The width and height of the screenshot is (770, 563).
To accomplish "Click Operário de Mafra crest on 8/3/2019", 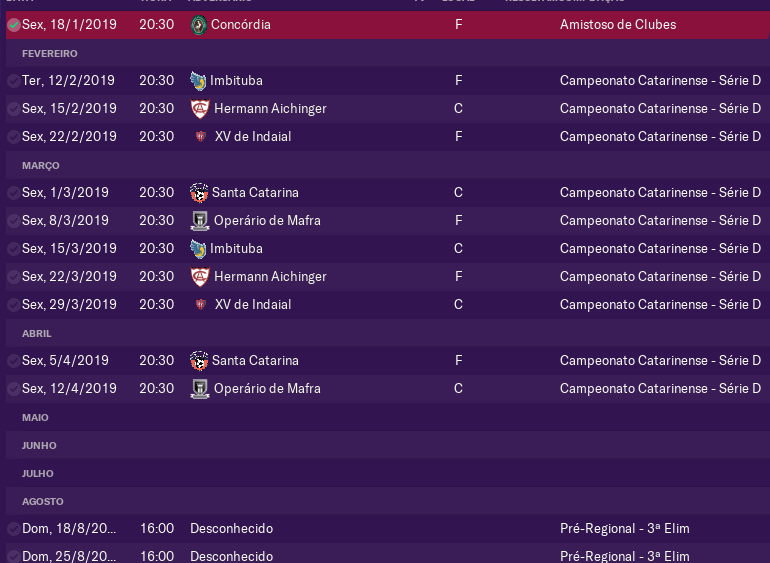I will click(200, 221).
